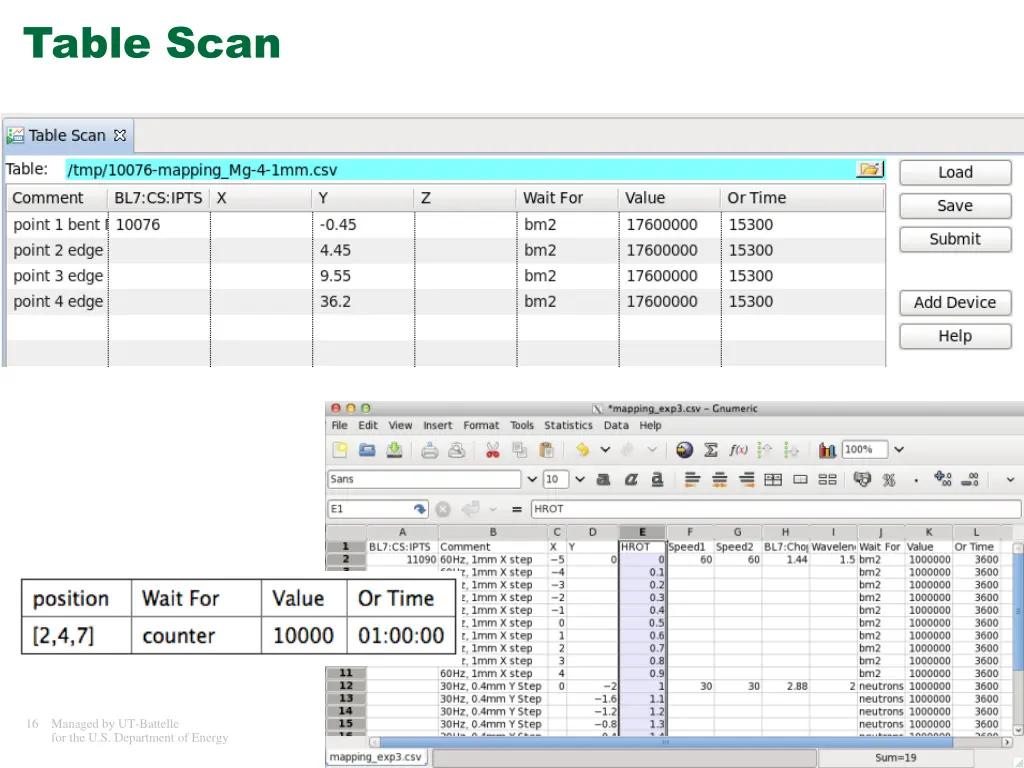
Task: Click the chart insert icon
Action: (x=827, y=450)
